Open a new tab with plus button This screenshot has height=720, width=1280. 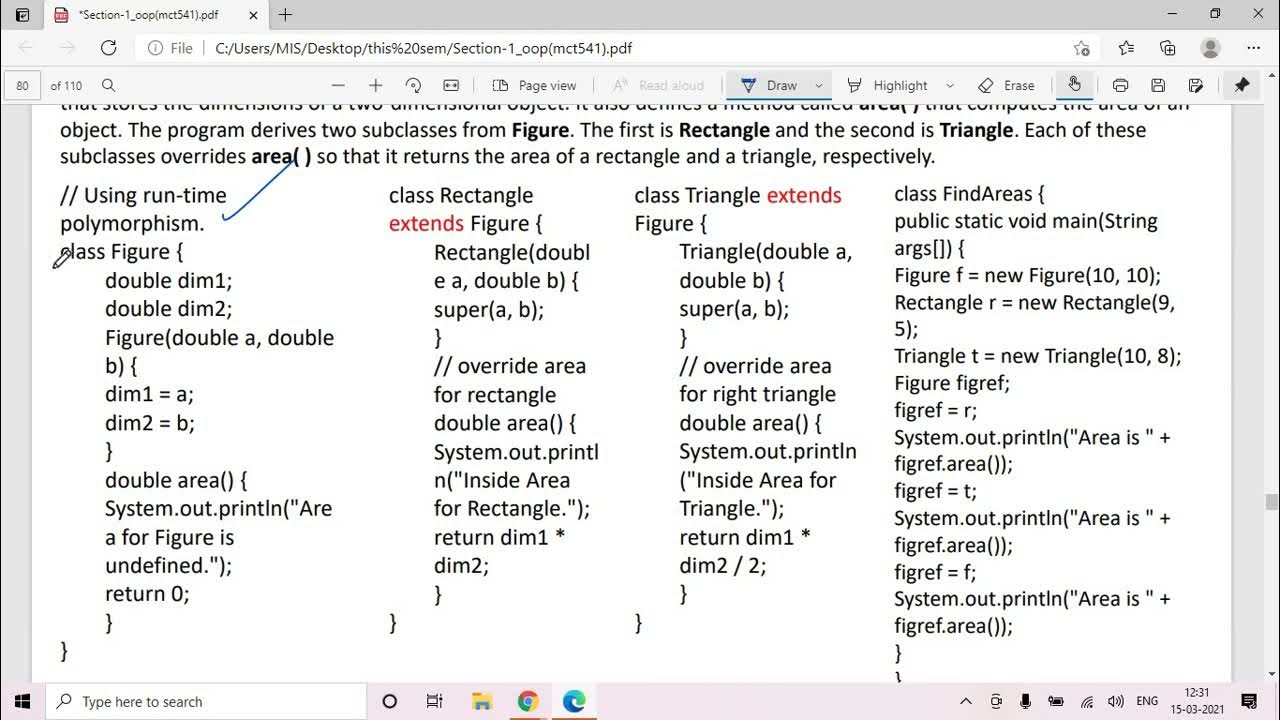point(286,15)
